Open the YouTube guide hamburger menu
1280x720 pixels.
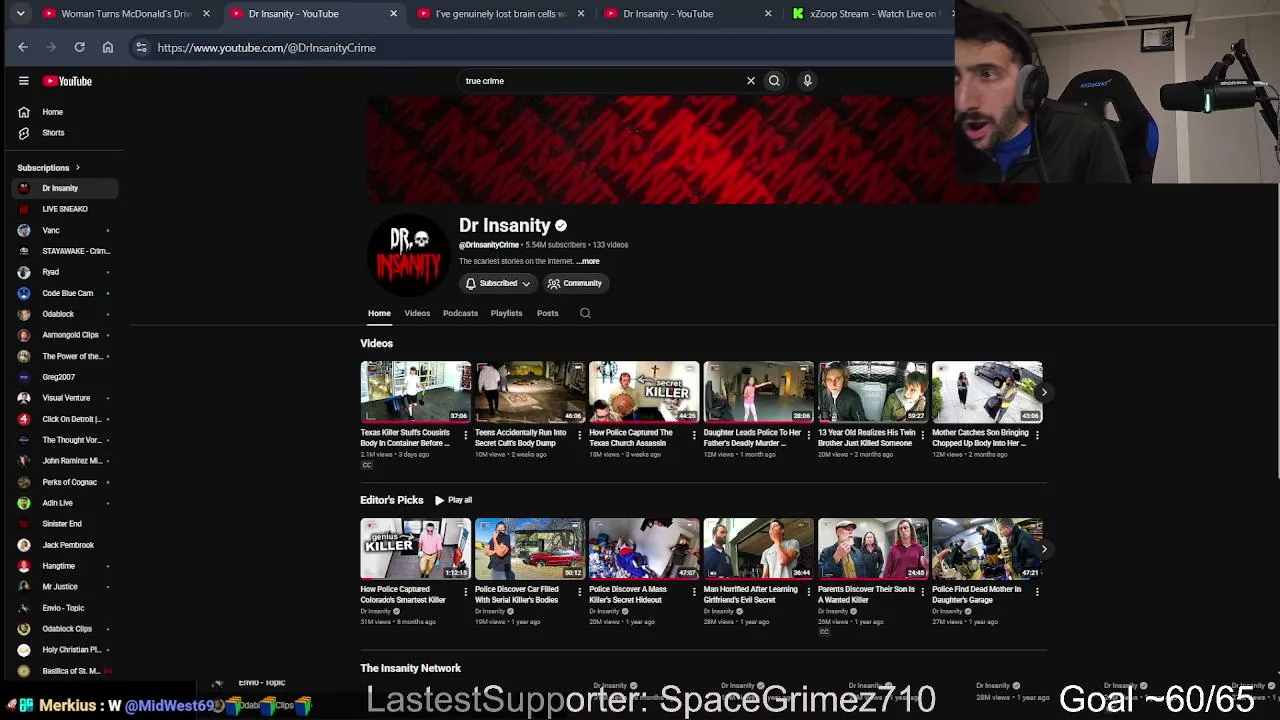(x=24, y=81)
